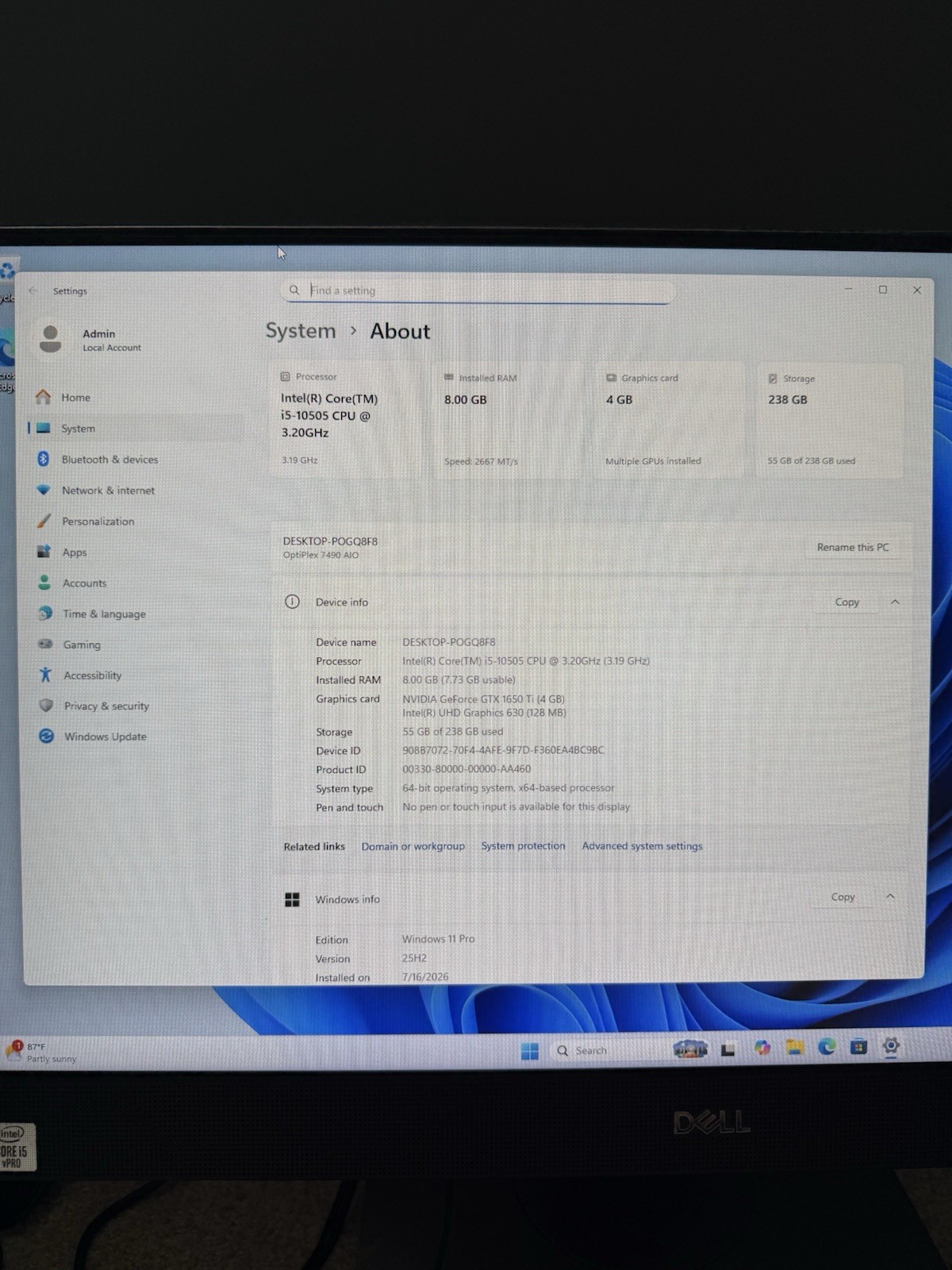
Task: Open Bluetooth & devices settings
Action: click(109, 460)
